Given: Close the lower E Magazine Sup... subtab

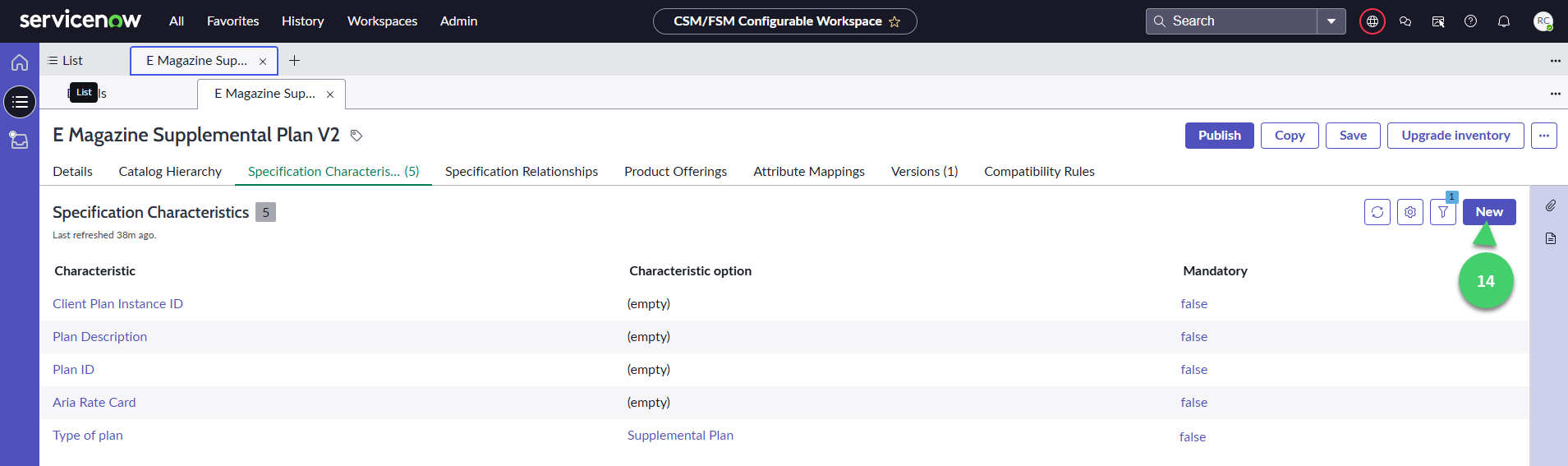Looking at the screenshot, I should (x=330, y=95).
